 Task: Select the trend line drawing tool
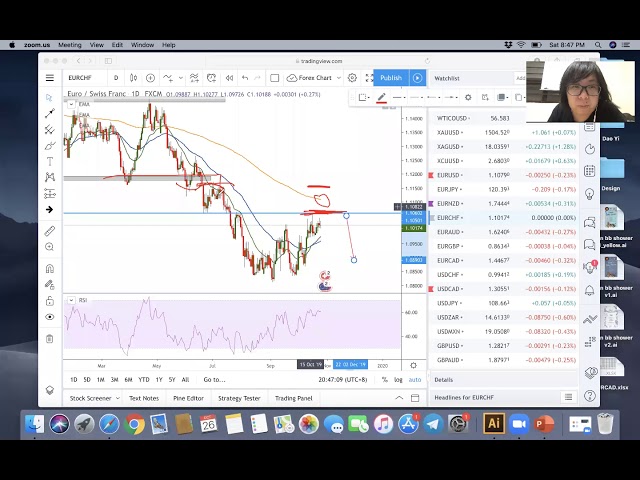coord(49,113)
